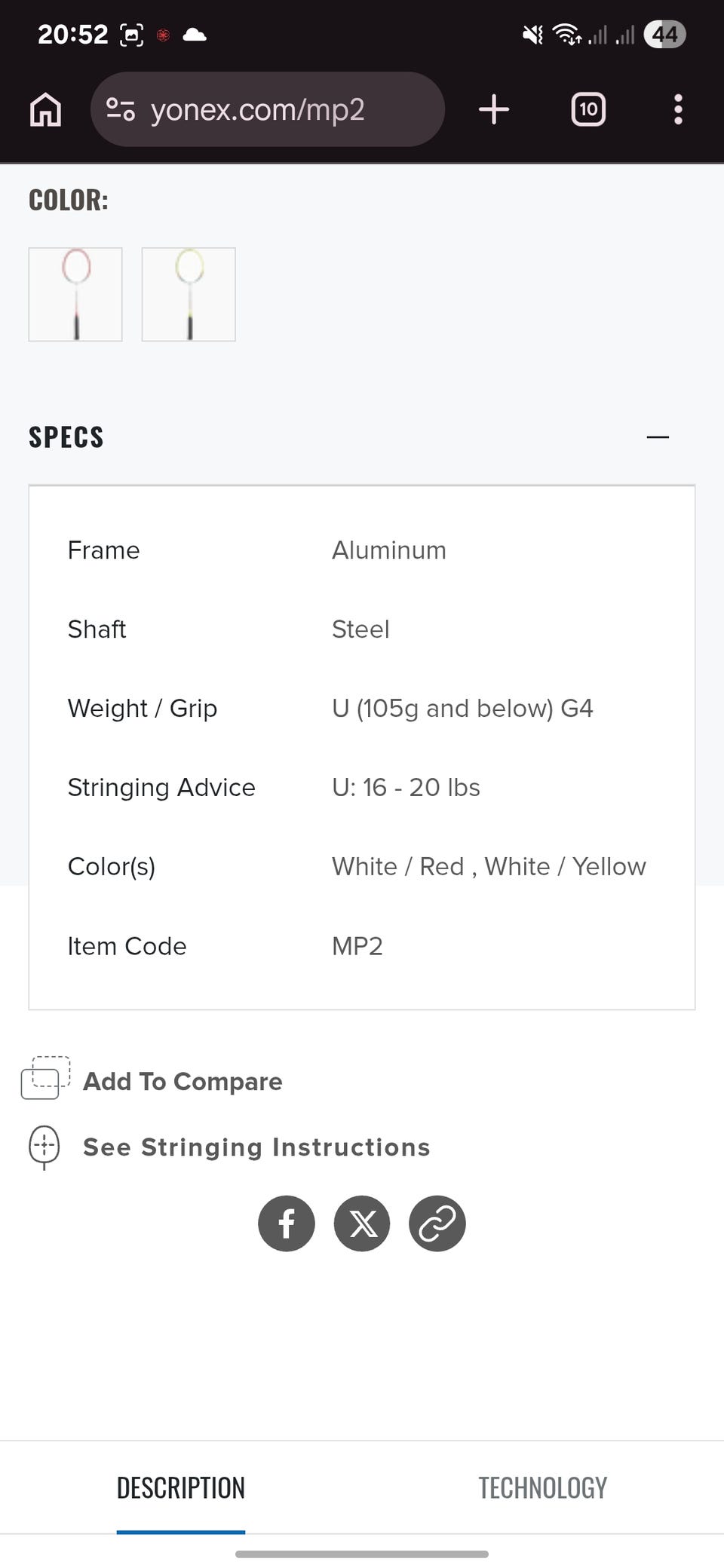Image resolution: width=724 pixels, height=1568 pixels.
Task: Tap the battery indicator in status bar
Action: click(664, 35)
